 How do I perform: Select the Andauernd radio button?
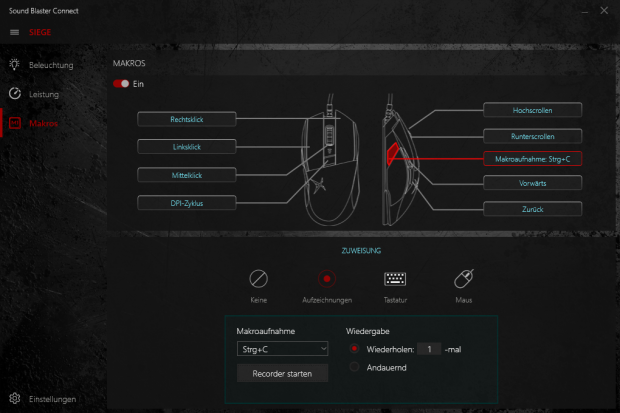pos(354,367)
